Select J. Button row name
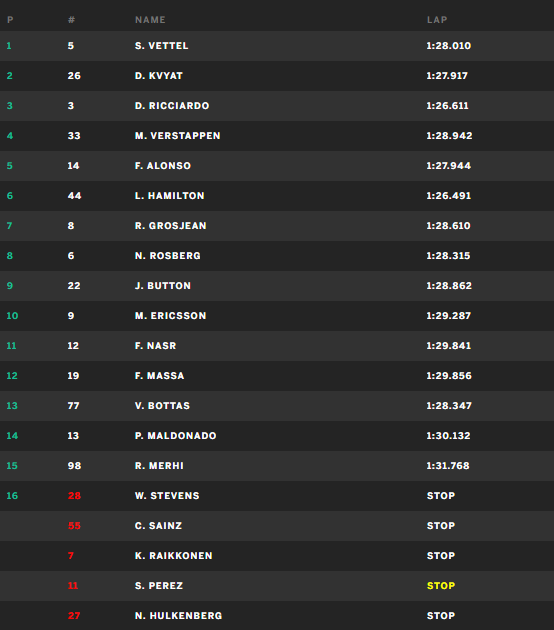Screen dimensions: 554x630 pyautogui.click(x=163, y=286)
